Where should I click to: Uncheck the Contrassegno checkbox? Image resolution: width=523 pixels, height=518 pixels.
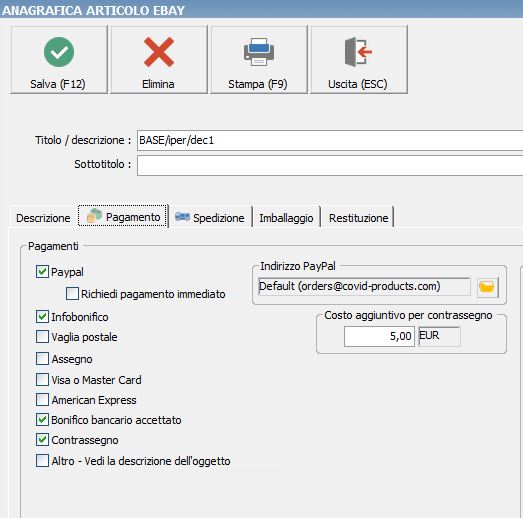pos(42,440)
